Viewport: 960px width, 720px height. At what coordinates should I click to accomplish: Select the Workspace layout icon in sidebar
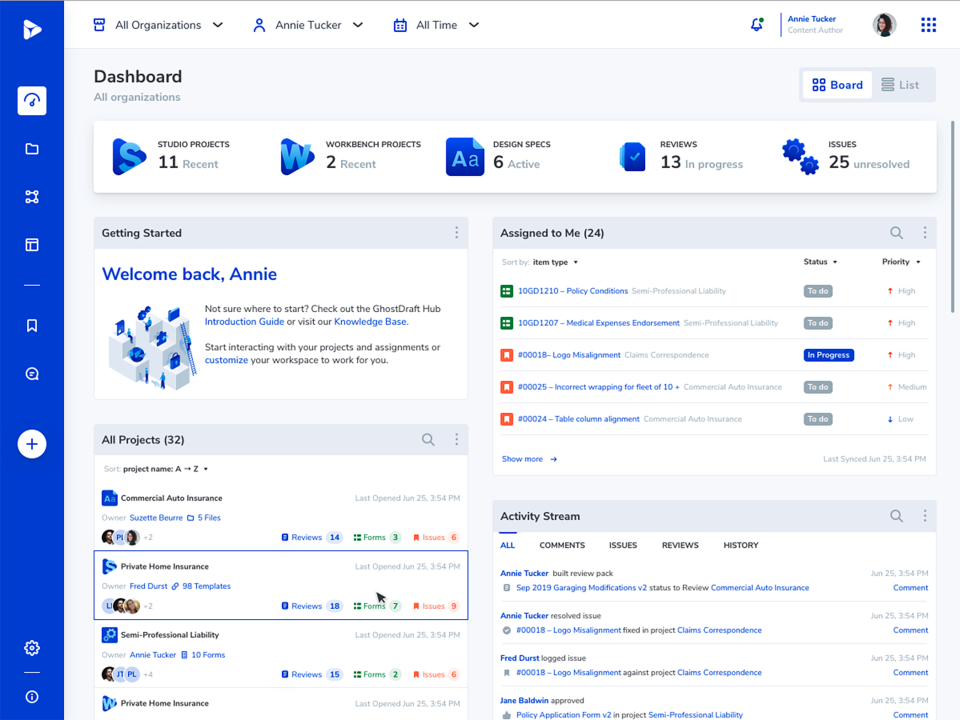point(31,244)
